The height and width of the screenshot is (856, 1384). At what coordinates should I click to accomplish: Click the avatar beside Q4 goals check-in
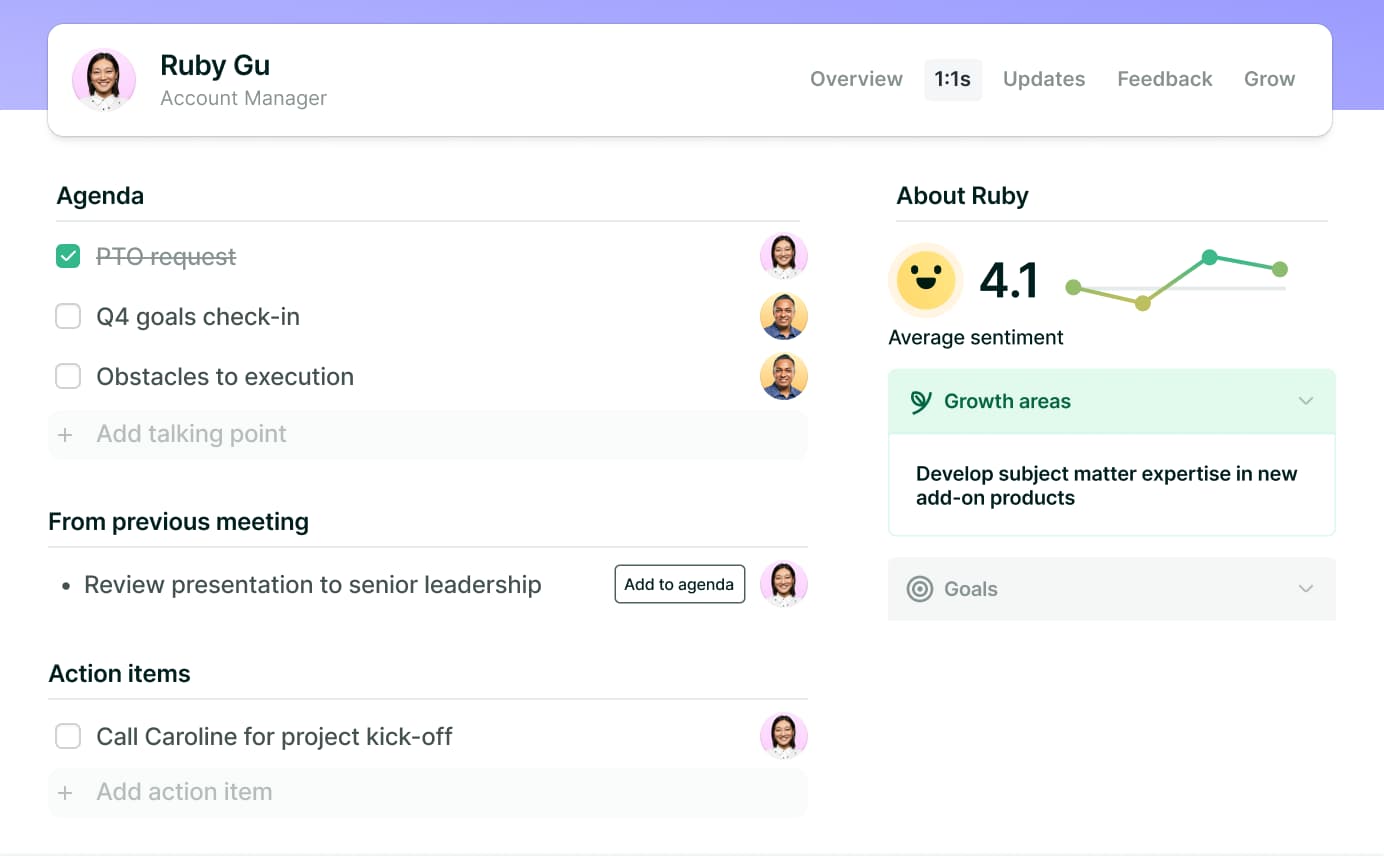tap(783, 317)
